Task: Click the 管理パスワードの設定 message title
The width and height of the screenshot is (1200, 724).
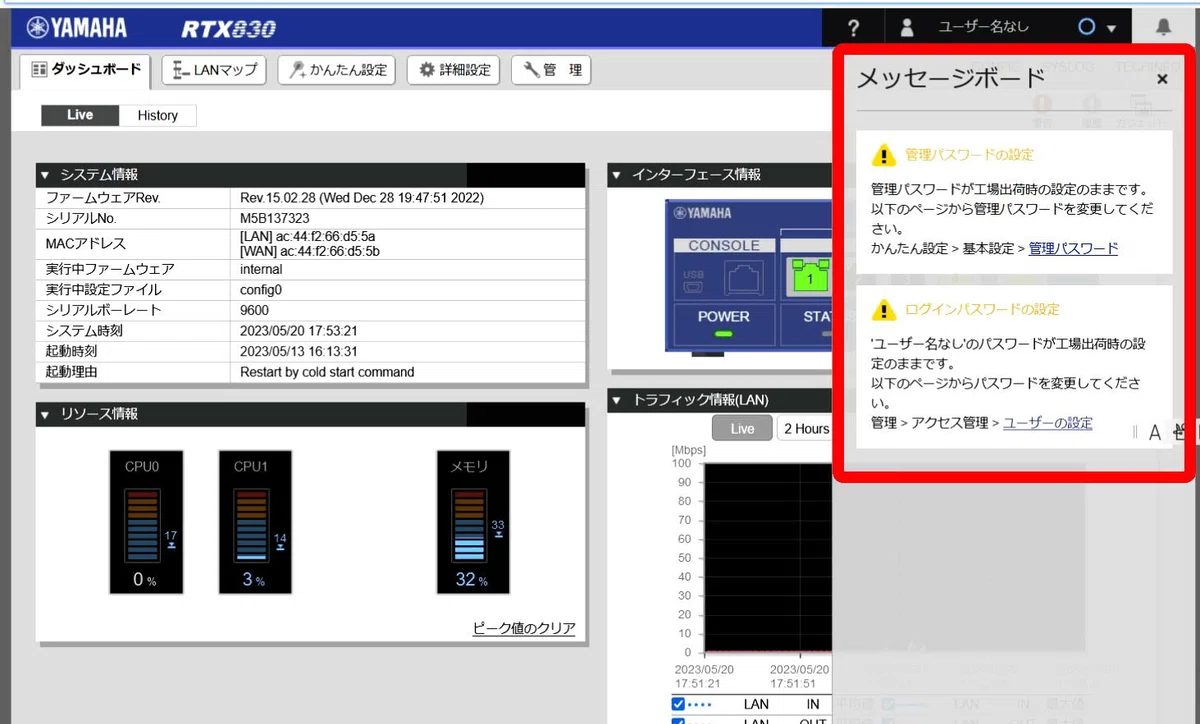Action: (969, 155)
